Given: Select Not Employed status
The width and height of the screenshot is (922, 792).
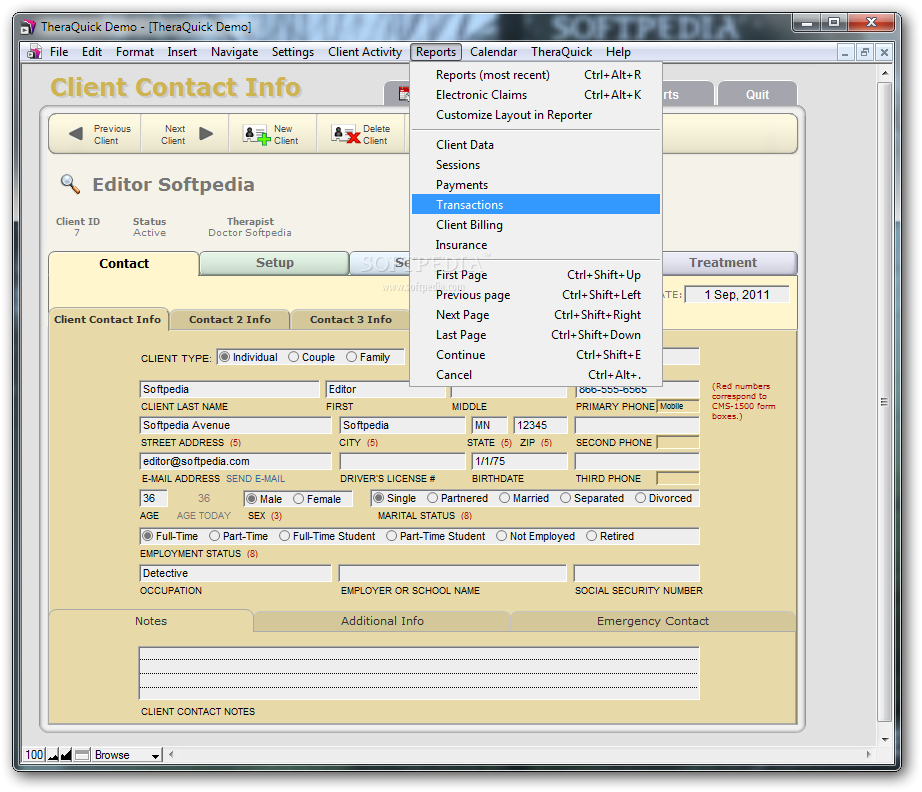Looking at the screenshot, I should (x=502, y=536).
